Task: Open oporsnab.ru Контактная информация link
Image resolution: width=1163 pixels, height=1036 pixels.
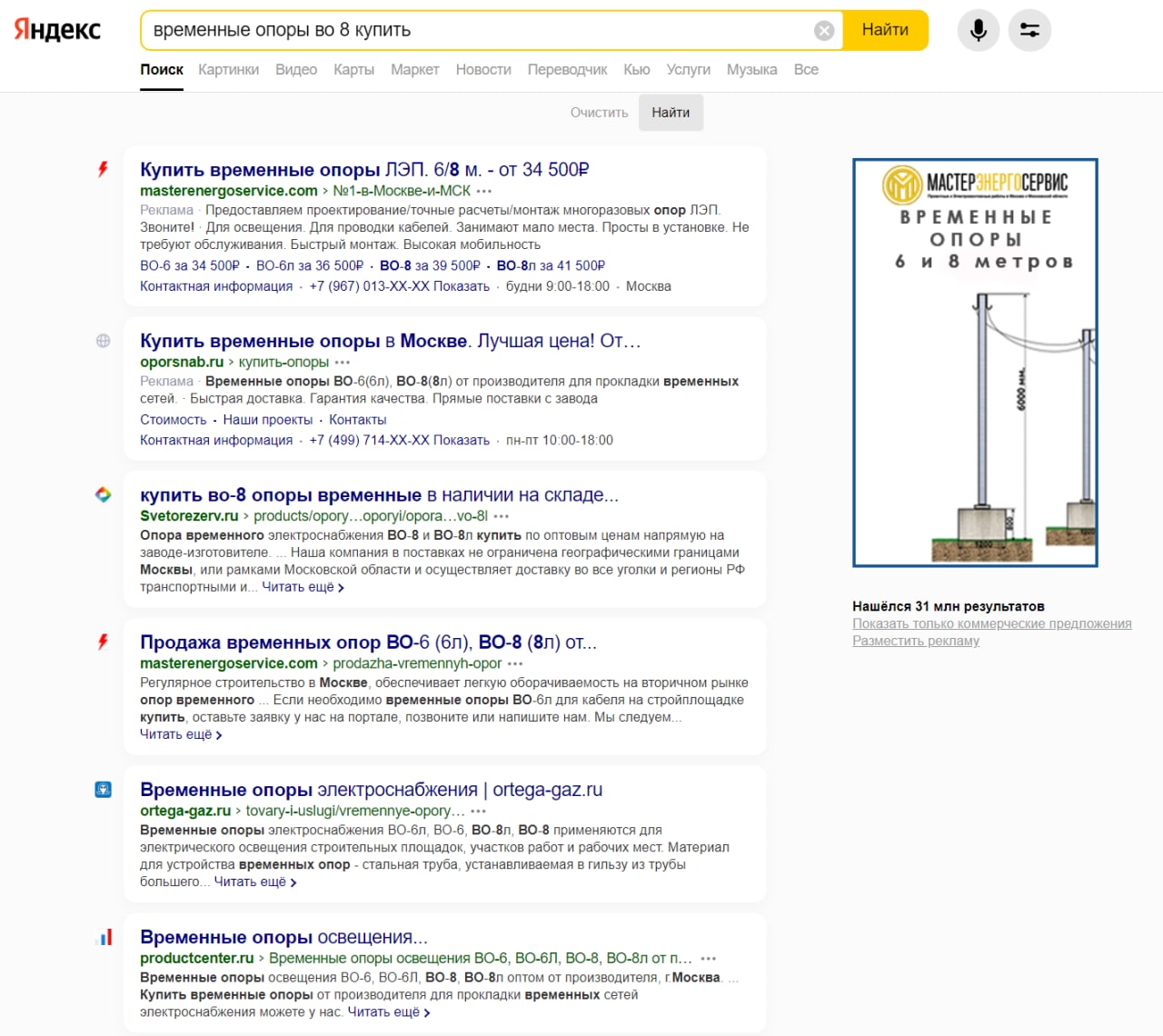Action: 216,440
